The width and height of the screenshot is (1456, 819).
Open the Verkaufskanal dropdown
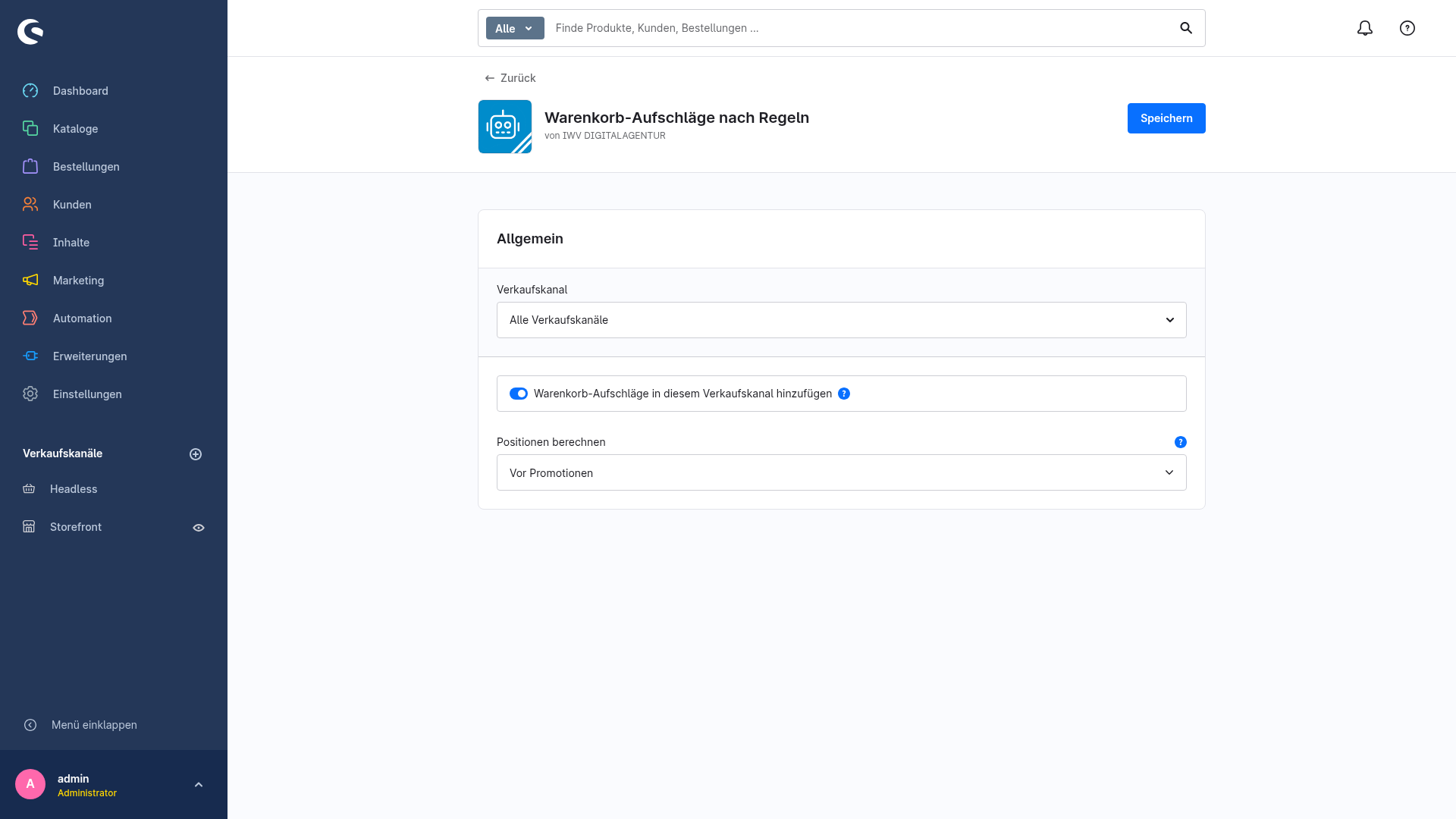click(842, 320)
